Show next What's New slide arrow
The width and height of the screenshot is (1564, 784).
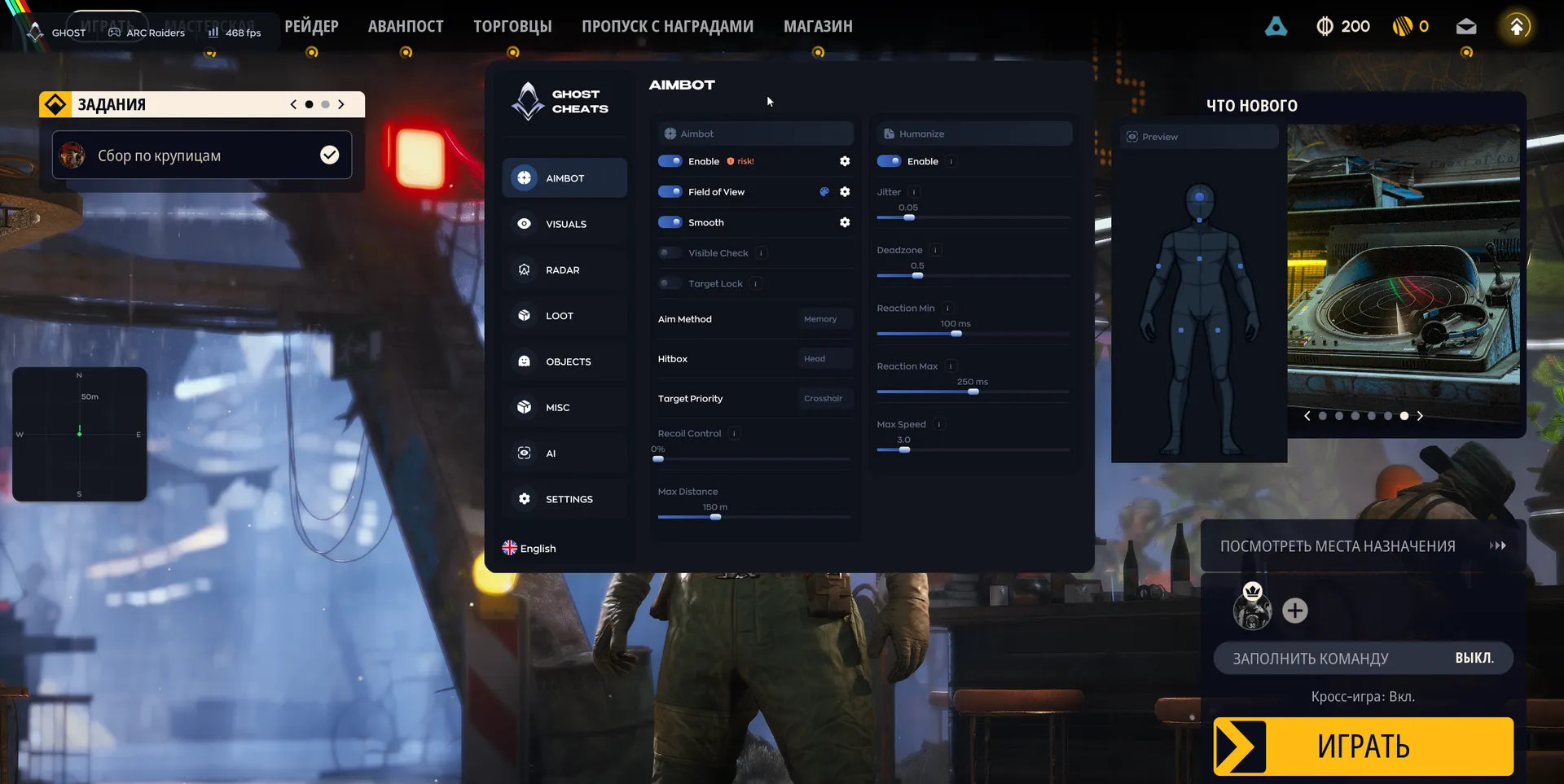pyautogui.click(x=1420, y=416)
